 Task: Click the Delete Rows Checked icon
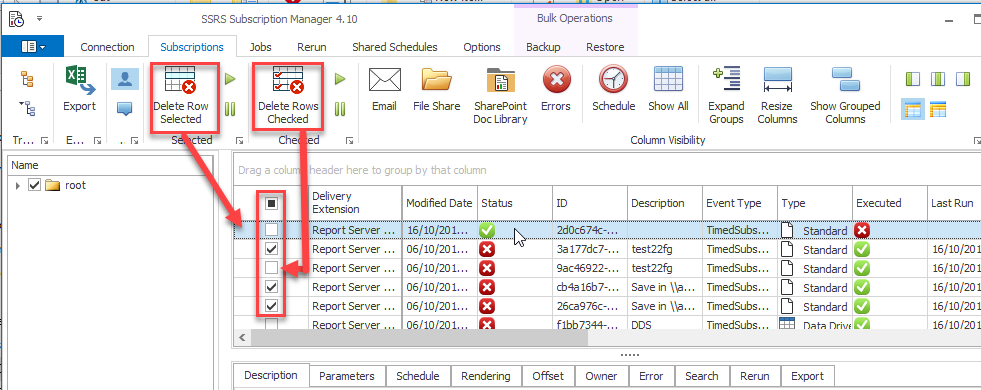[288, 80]
